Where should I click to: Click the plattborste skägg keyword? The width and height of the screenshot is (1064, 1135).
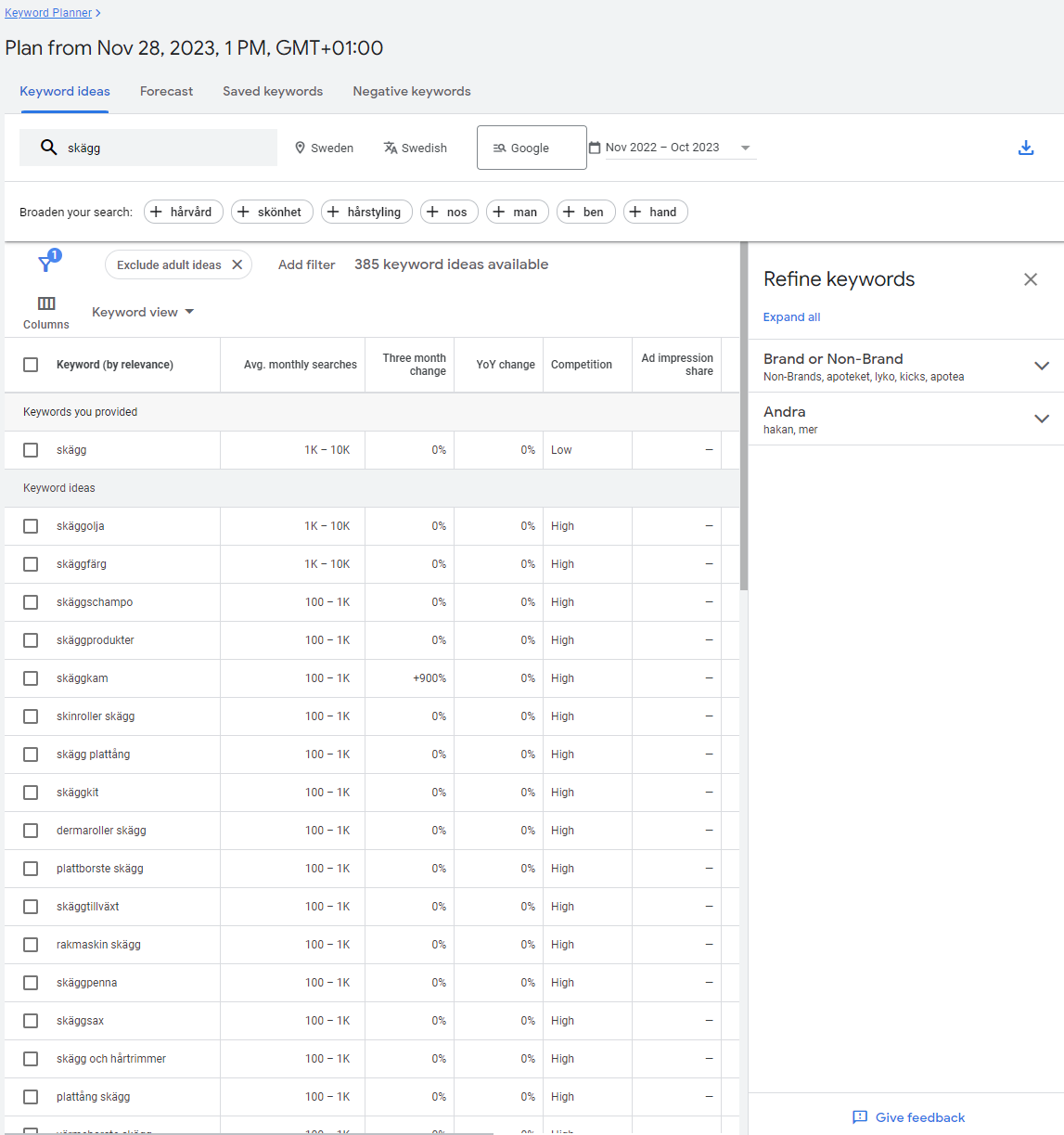click(100, 869)
